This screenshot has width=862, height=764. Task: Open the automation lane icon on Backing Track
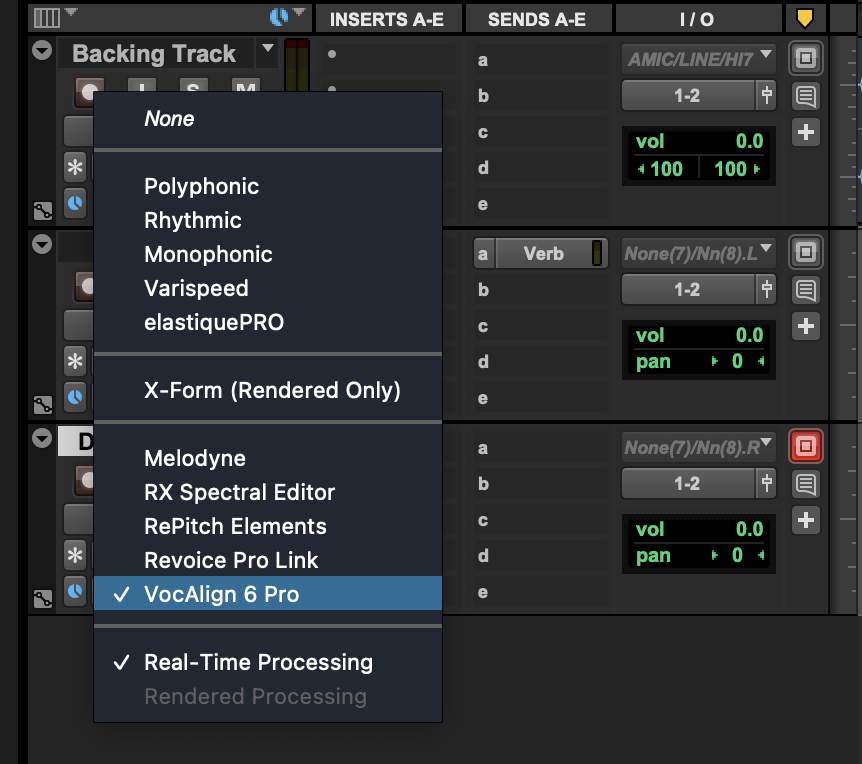point(42,211)
